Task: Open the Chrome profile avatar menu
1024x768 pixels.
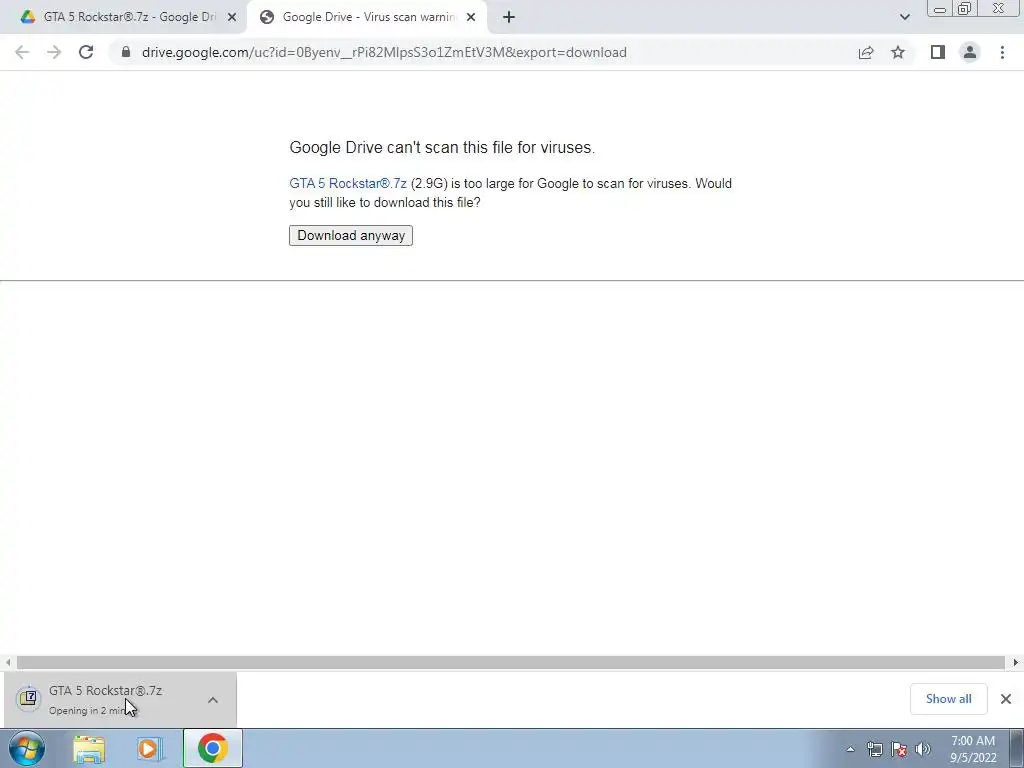Action: 970,52
